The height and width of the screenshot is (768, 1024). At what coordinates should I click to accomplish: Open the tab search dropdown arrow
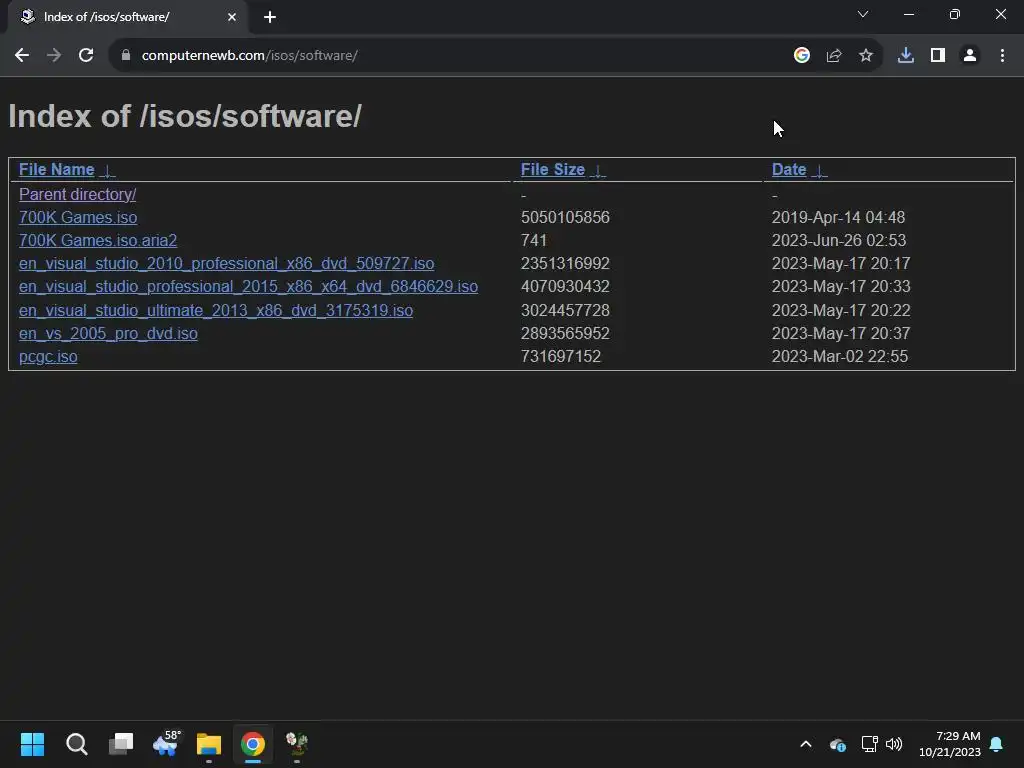863,14
